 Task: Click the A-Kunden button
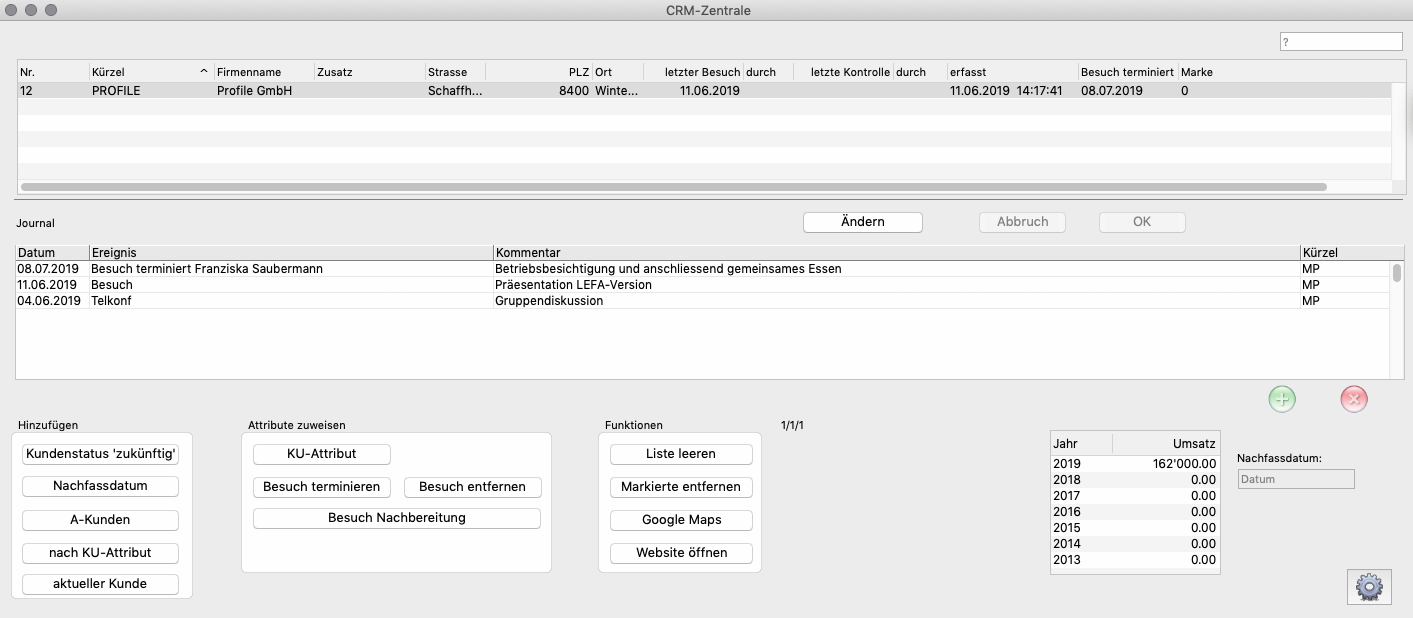100,520
